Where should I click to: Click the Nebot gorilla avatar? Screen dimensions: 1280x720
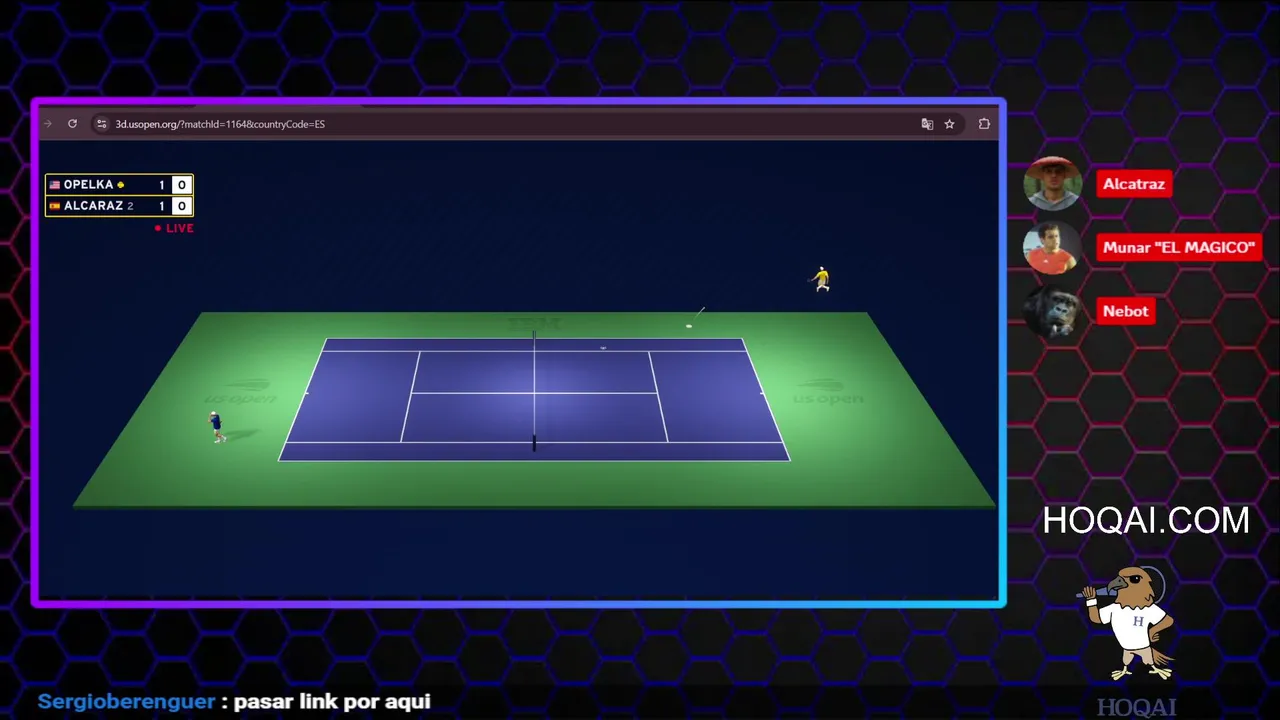pos(1053,311)
